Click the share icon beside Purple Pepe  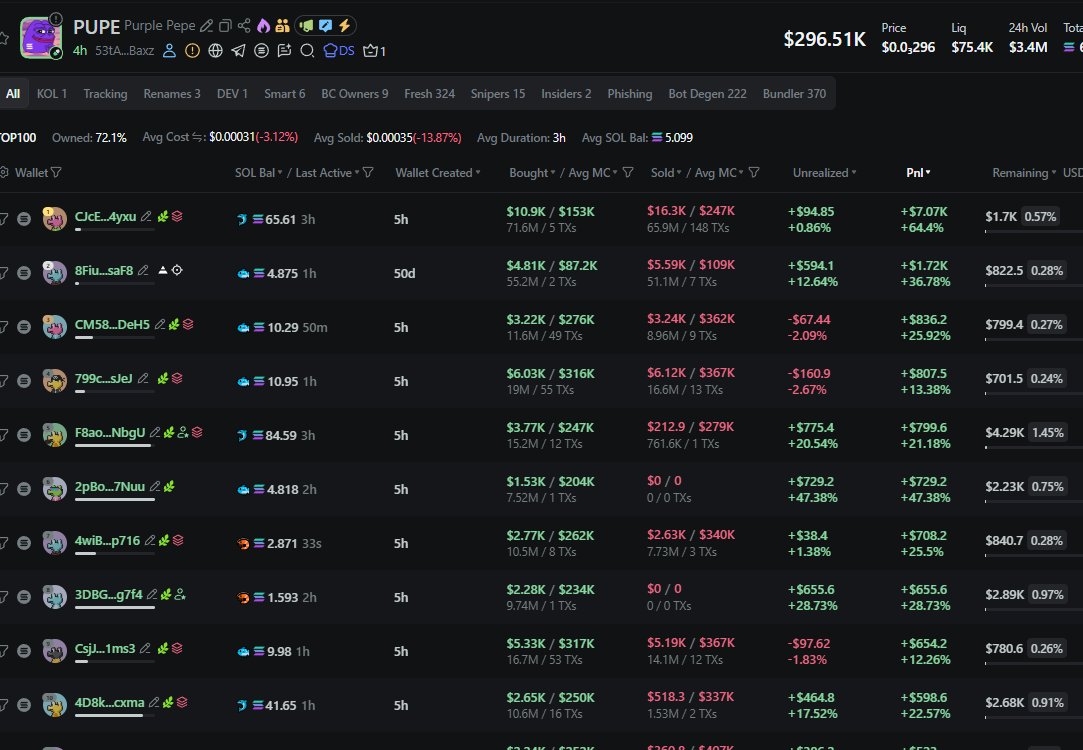[245, 26]
